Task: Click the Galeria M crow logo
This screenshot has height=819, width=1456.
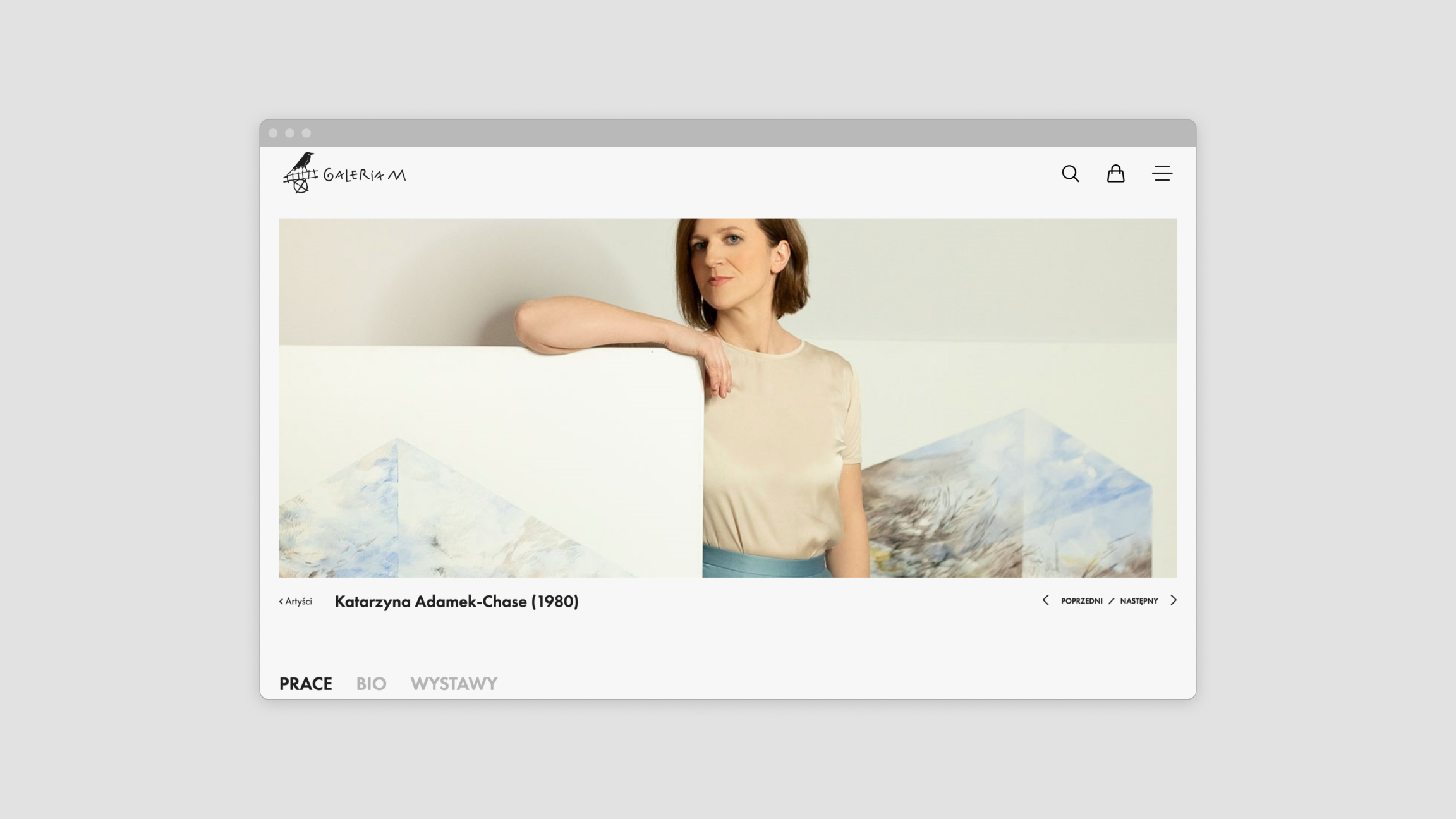Action: pos(344,173)
